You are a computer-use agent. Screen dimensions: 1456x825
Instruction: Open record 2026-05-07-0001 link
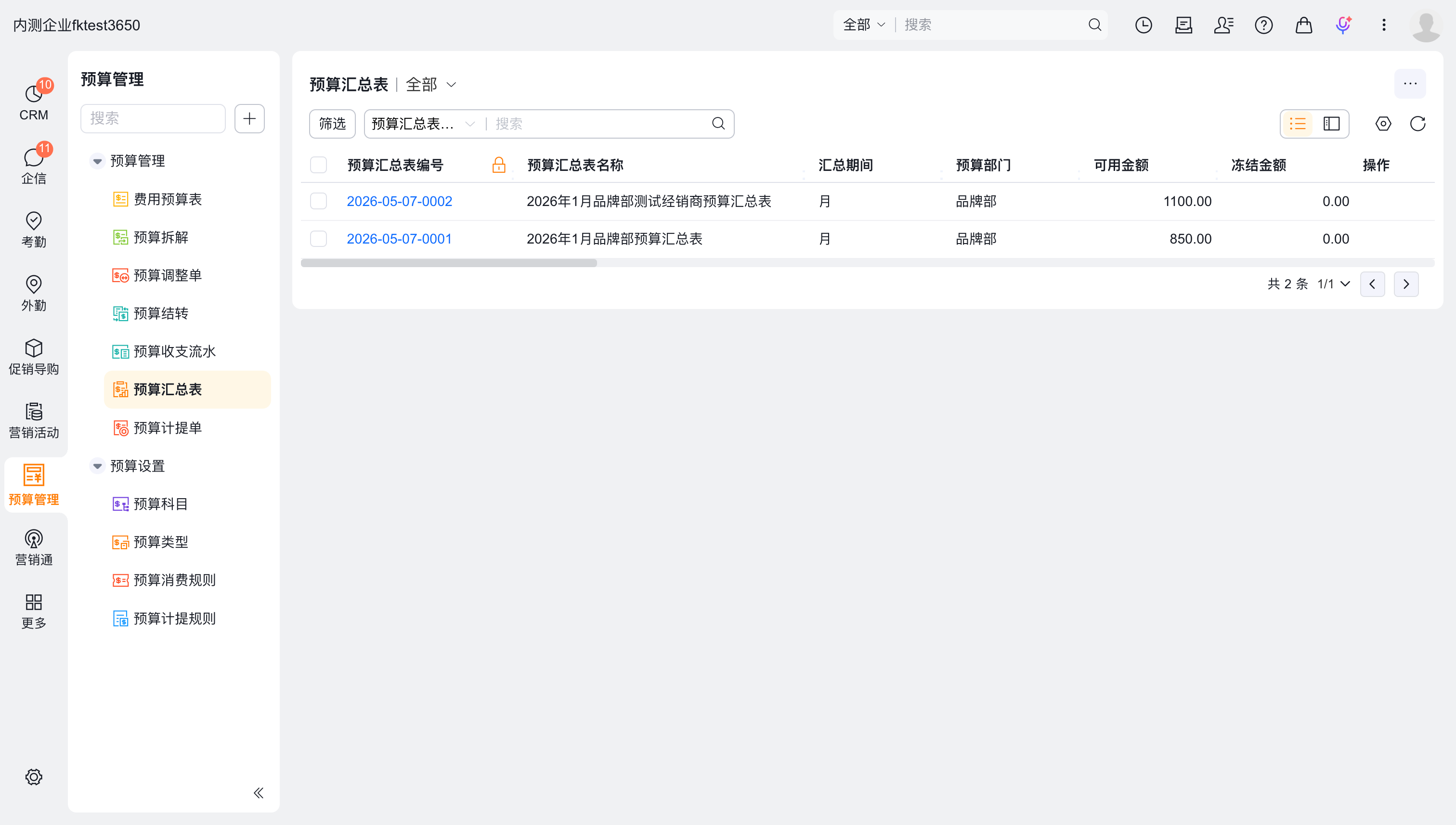[x=399, y=239]
